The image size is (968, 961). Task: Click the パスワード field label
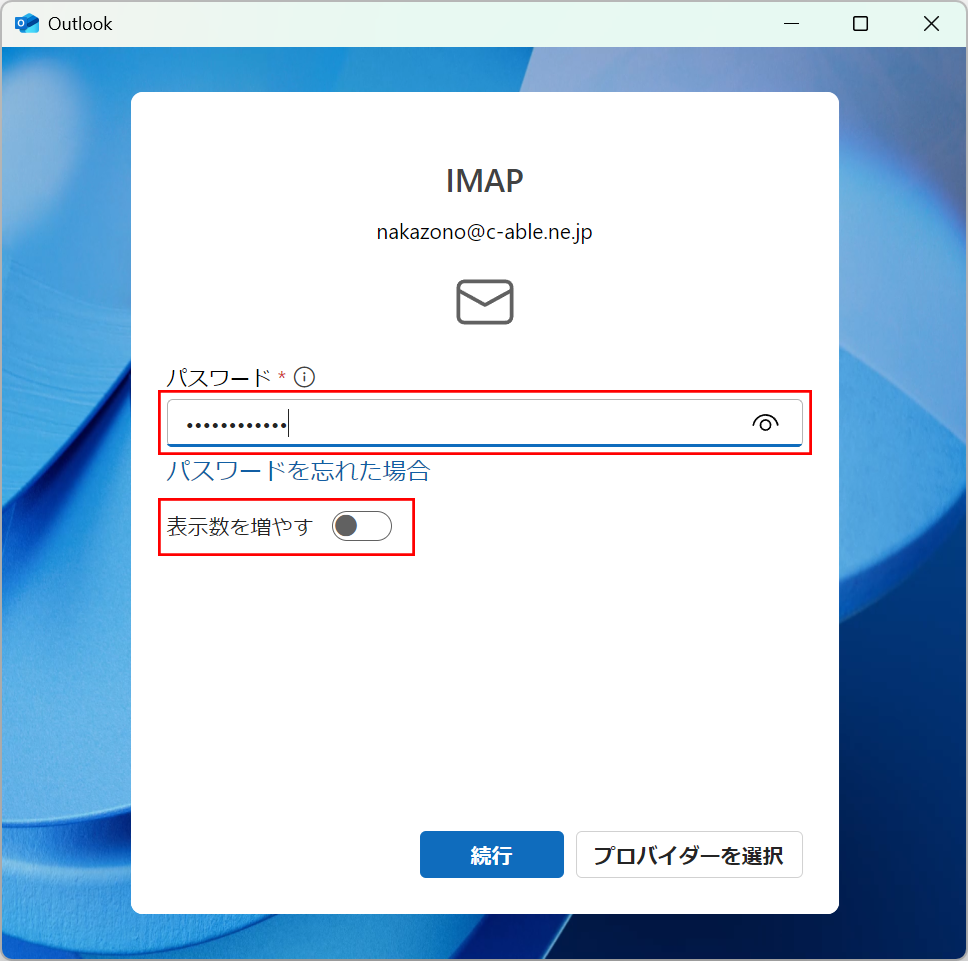pyautogui.click(x=218, y=377)
